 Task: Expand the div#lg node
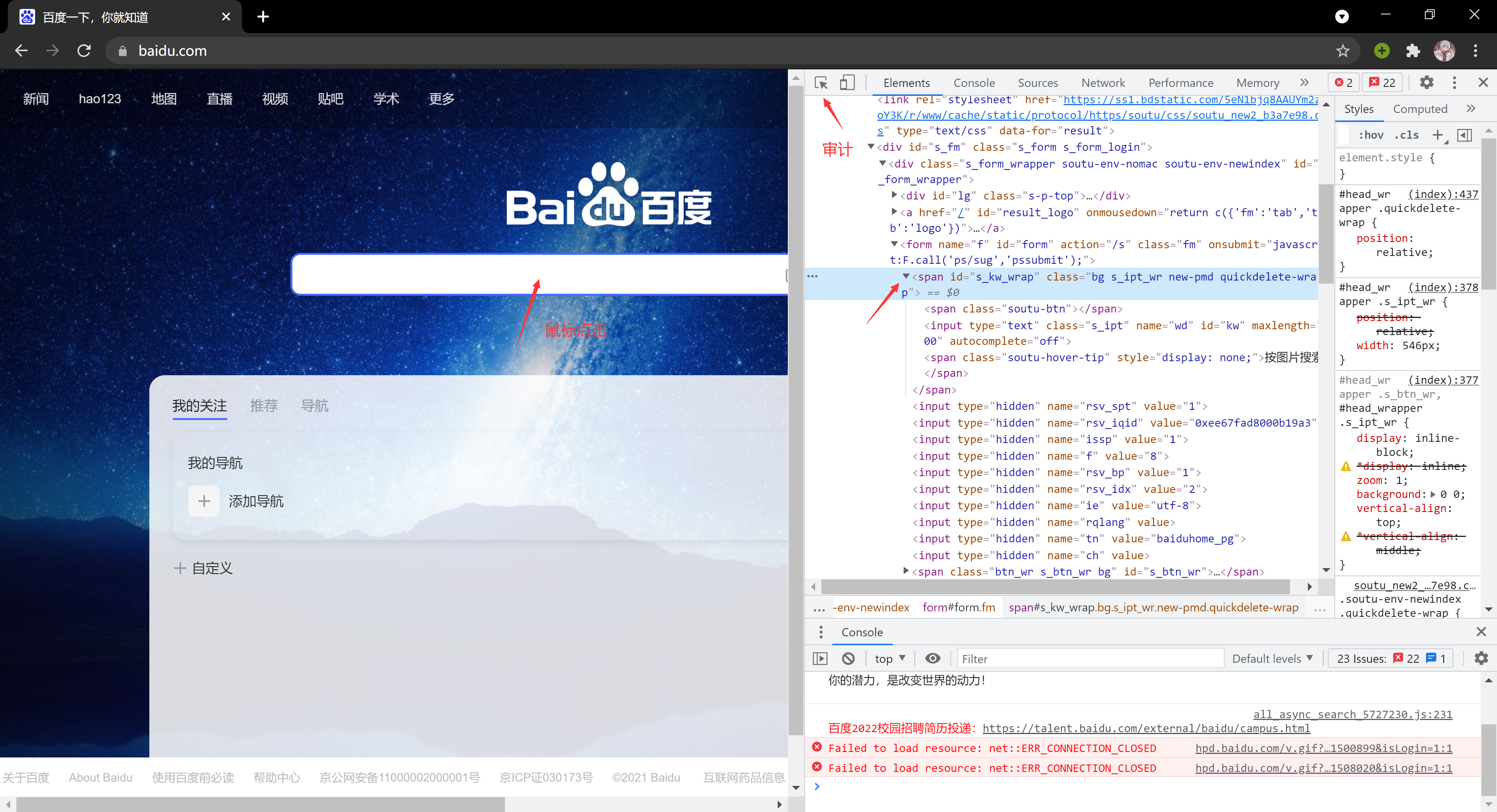[894, 196]
